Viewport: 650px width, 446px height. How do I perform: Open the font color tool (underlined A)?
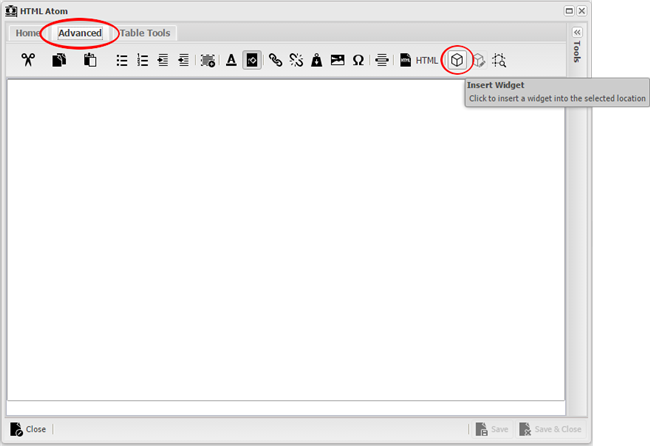(231, 61)
